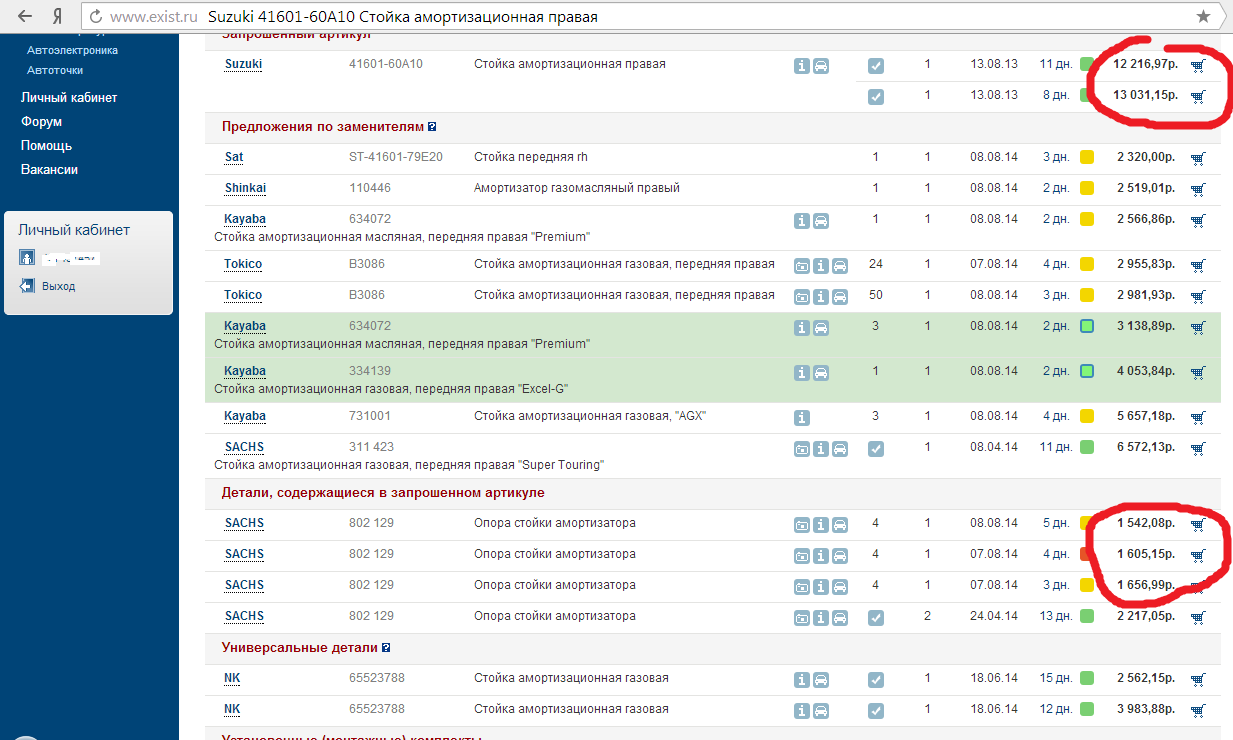Viewport: 1233px width, 740px height.
Task: Open SACHS link in the 311 423 row
Action: pos(244,447)
